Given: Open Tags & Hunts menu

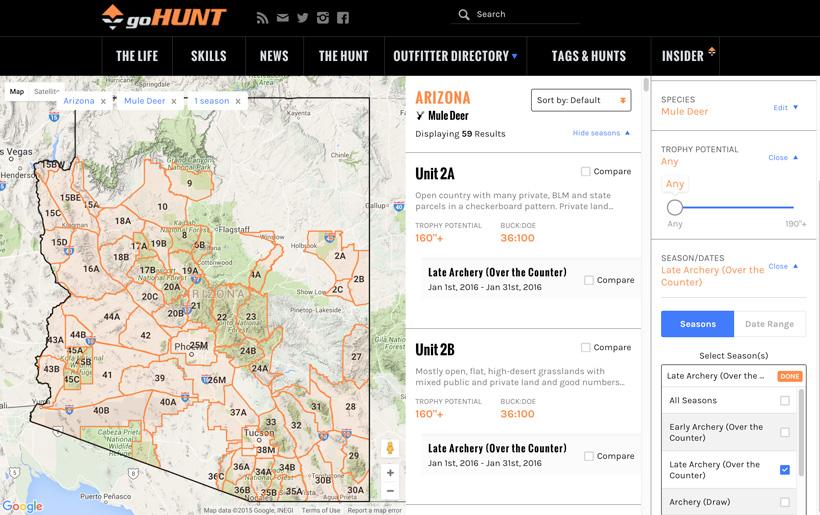Looking at the screenshot, I should click(589, 56).
